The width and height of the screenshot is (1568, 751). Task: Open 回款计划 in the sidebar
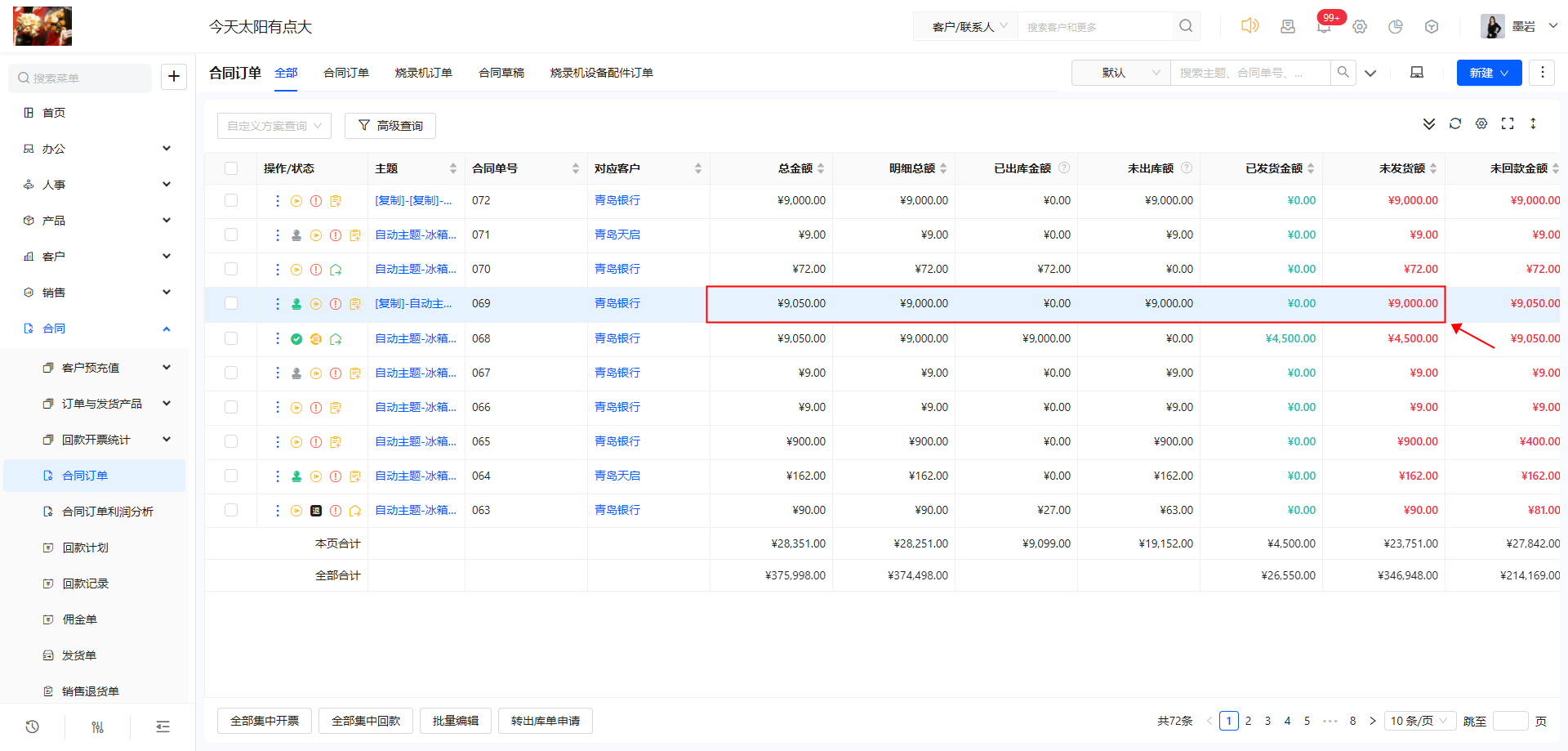click(x=85, y=548)
